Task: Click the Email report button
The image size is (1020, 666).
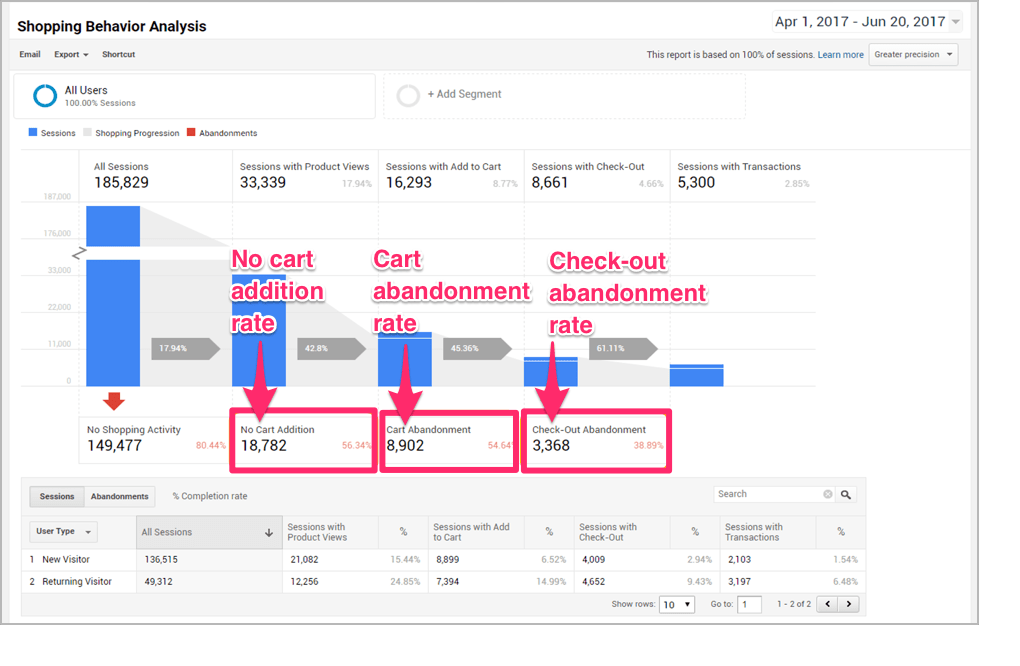Action: tap(29, 54)
